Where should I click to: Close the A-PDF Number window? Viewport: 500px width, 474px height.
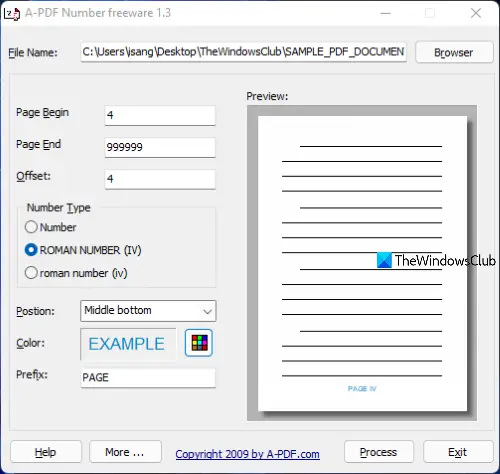pyautogui.click(x=476, y=13)
